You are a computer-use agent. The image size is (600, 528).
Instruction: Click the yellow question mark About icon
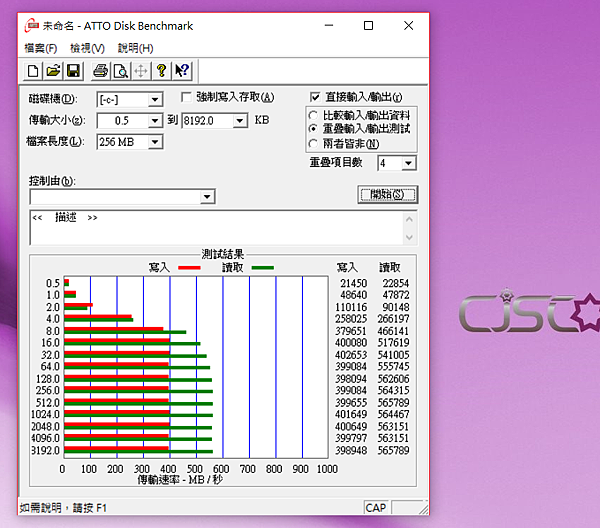tap(161, 71)
